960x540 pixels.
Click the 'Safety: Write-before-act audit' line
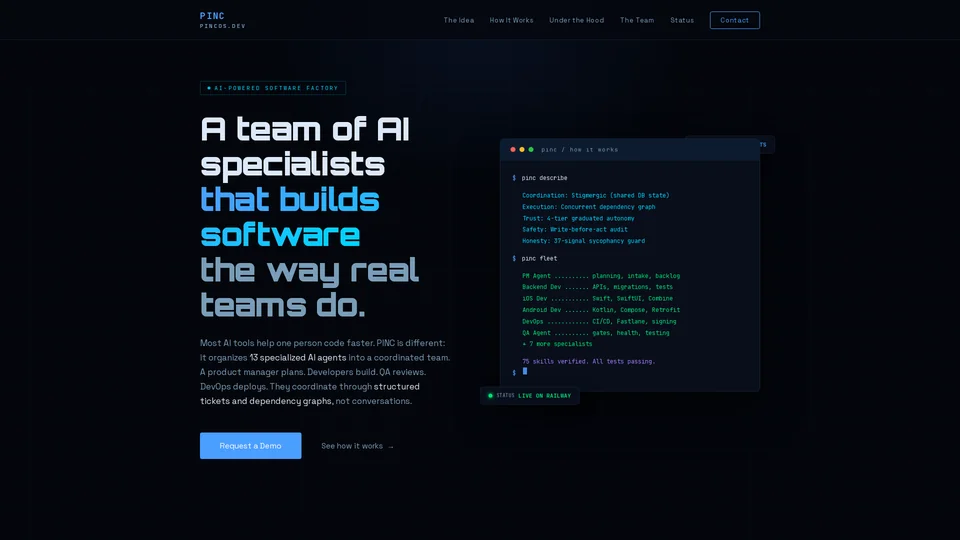[x=574, y=230]
